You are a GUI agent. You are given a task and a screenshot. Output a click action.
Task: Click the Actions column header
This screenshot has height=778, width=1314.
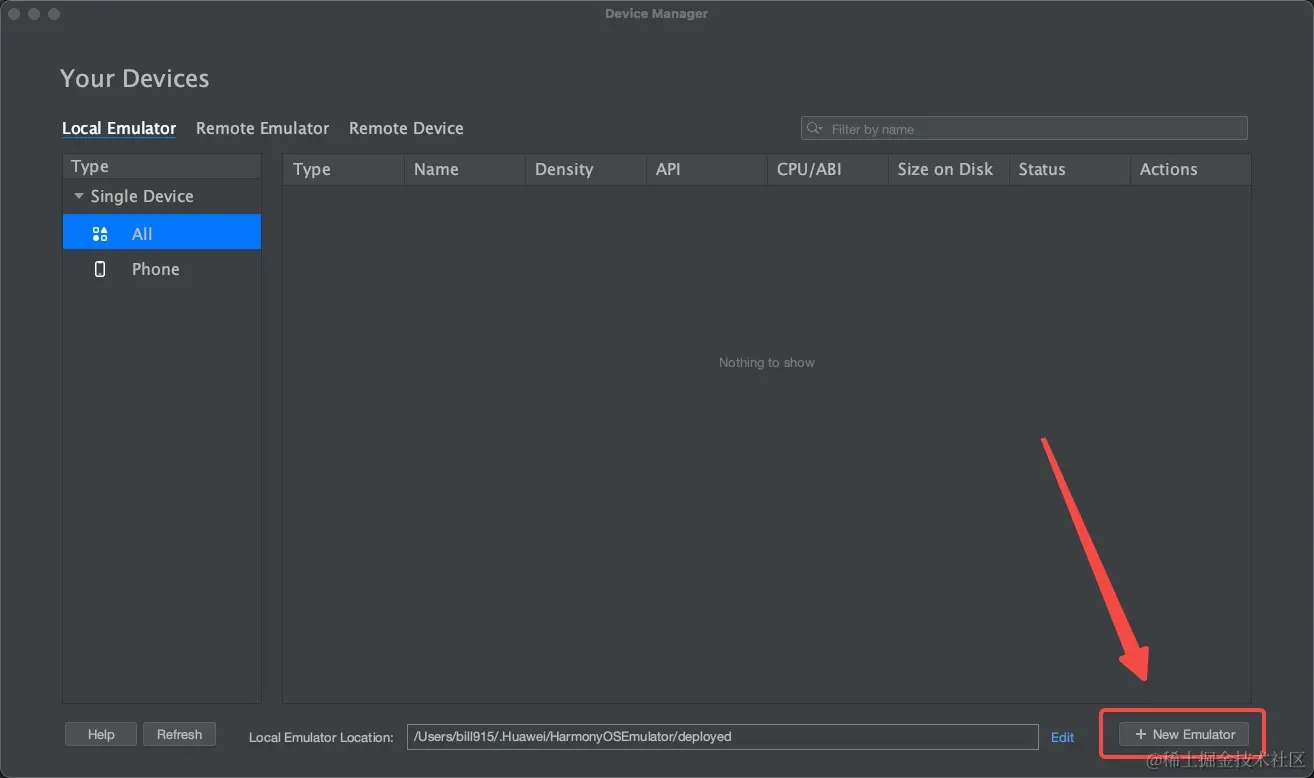tap(1190, 169)
